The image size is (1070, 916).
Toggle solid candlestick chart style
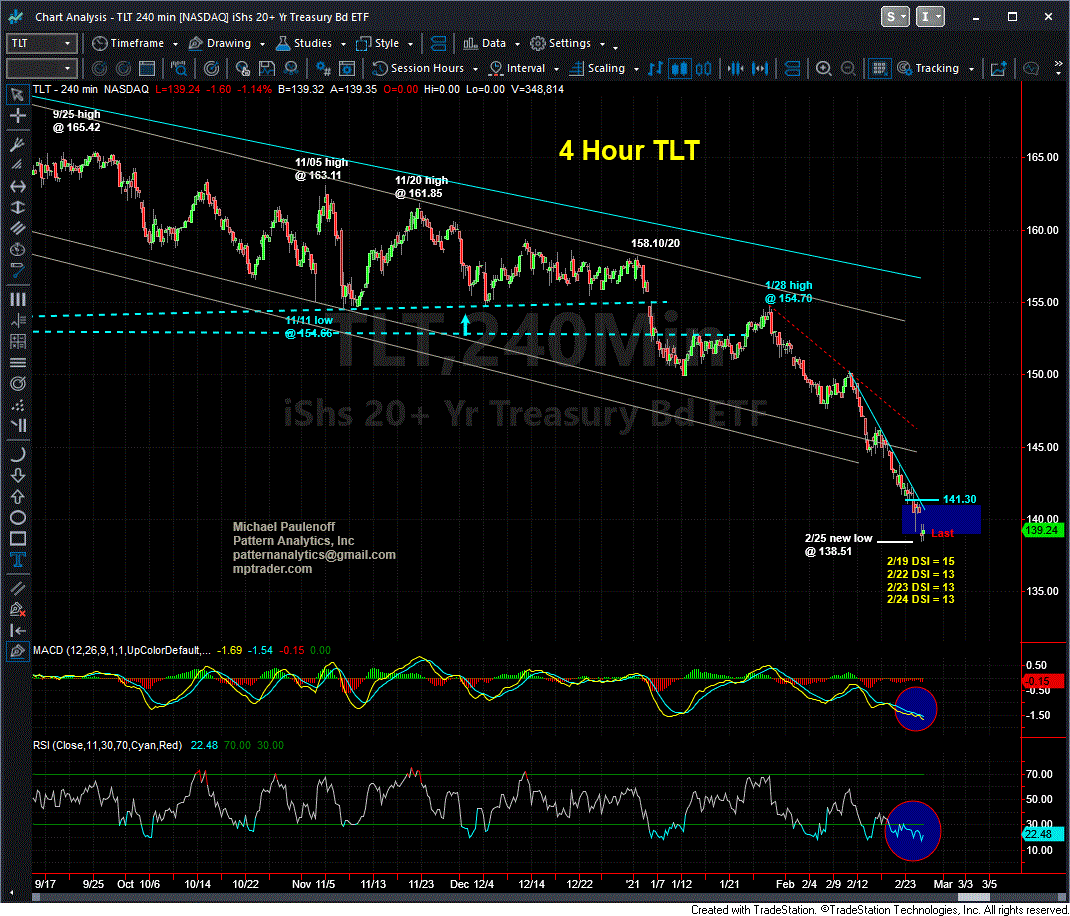679,68
